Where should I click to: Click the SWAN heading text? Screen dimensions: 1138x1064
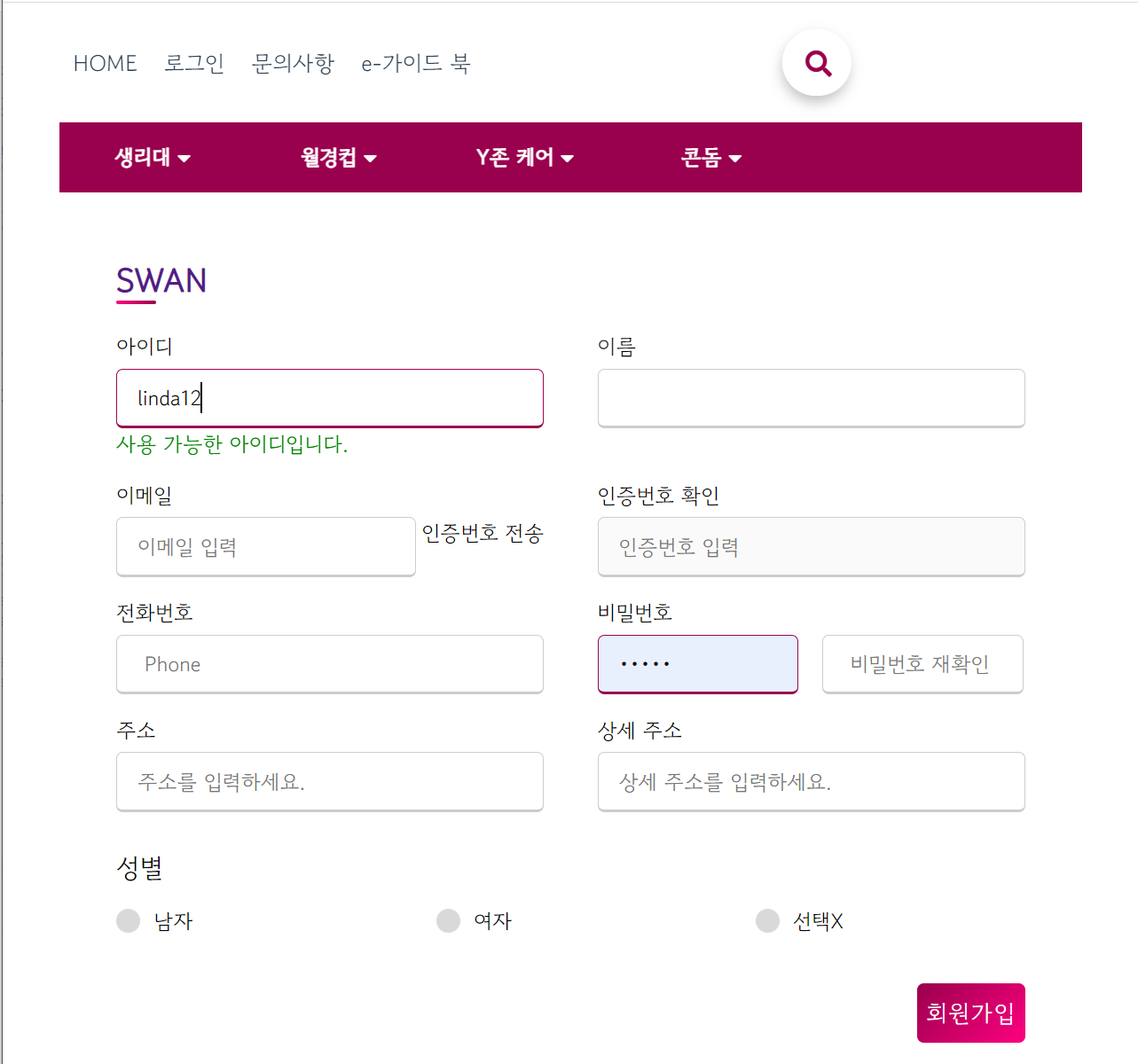[161, 281]
